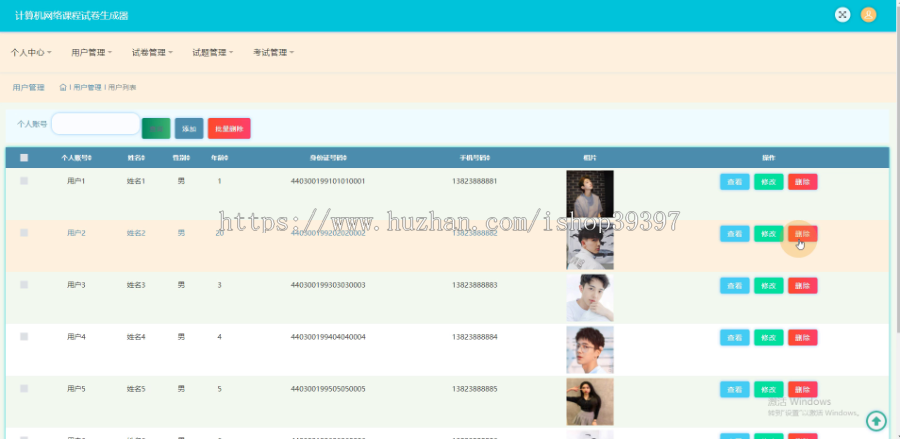Check the checkbox for 用户3 row
The image size is (900, 439).
point(24,285)
